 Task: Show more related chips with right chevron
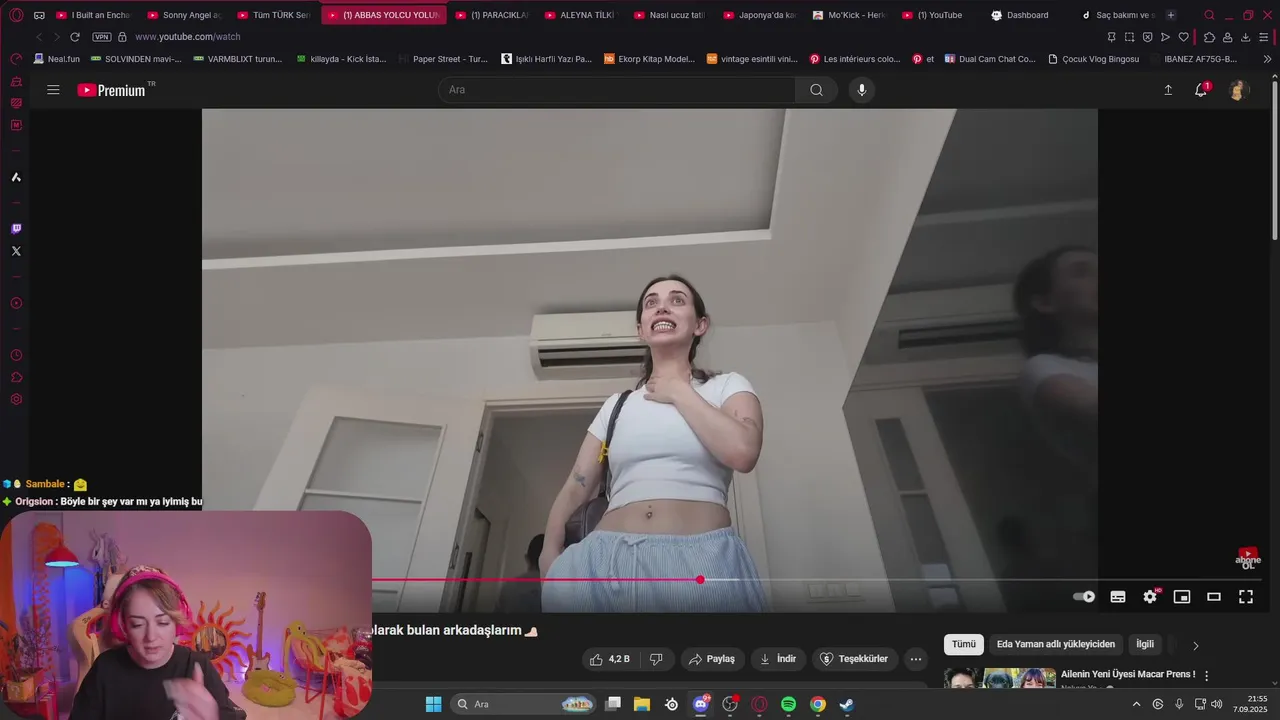point(1195,645)
